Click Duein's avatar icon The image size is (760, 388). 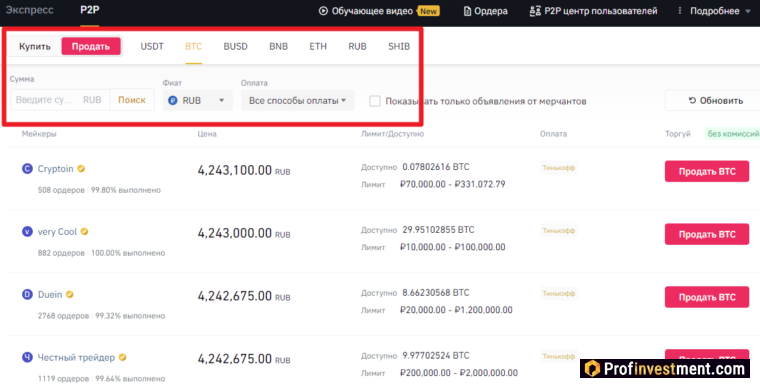pos(27,294)
